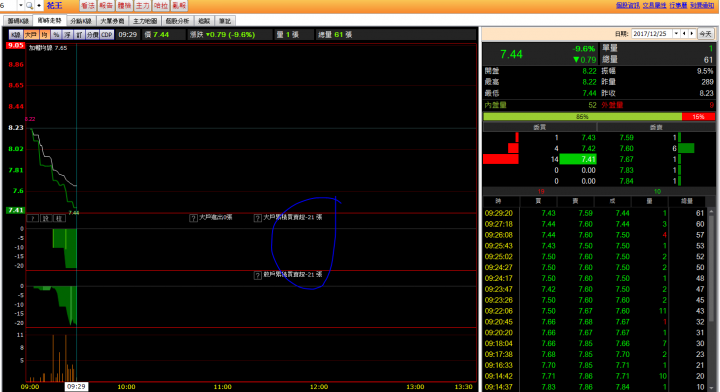
Task: Open the date picker dropdown arrow
Action: 676,34
